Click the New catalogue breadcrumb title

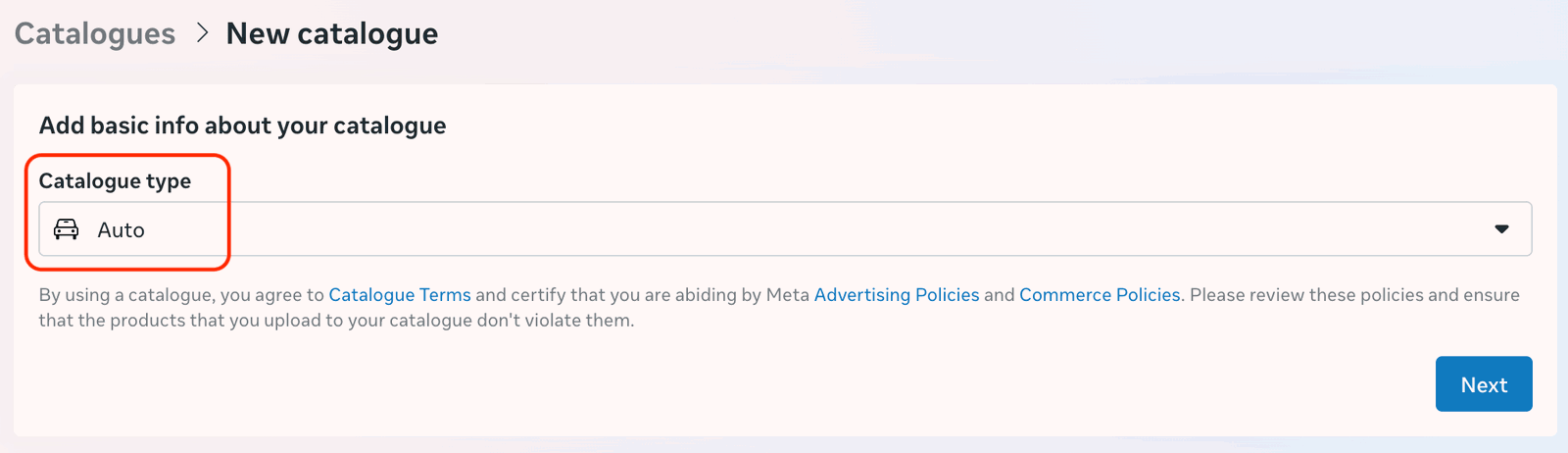[x=331, y=33]
